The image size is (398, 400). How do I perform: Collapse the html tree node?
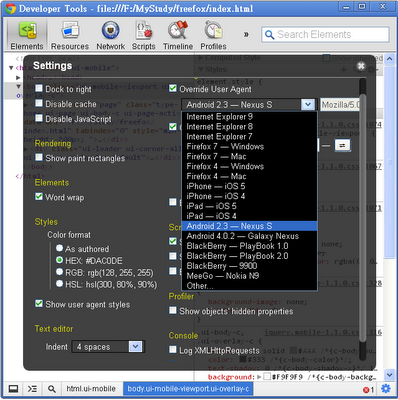[11, 68]
